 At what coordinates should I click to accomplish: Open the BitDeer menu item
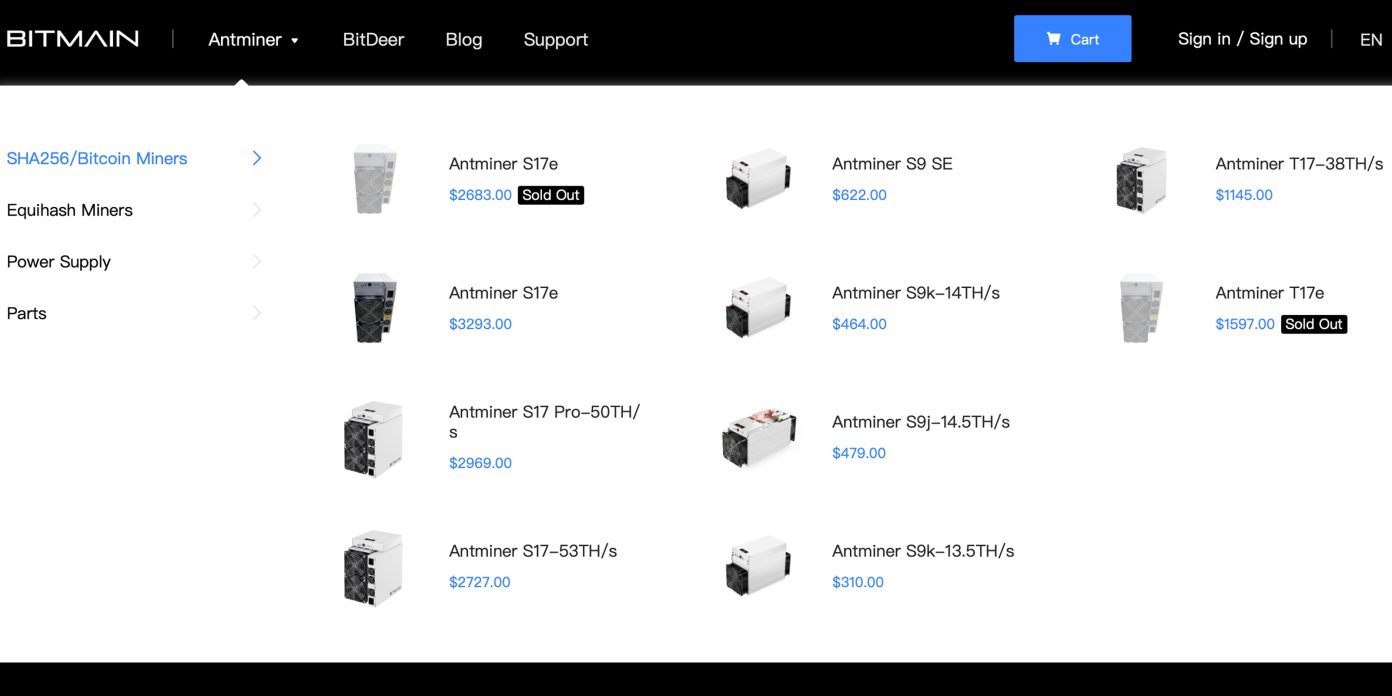coord(373,40)
